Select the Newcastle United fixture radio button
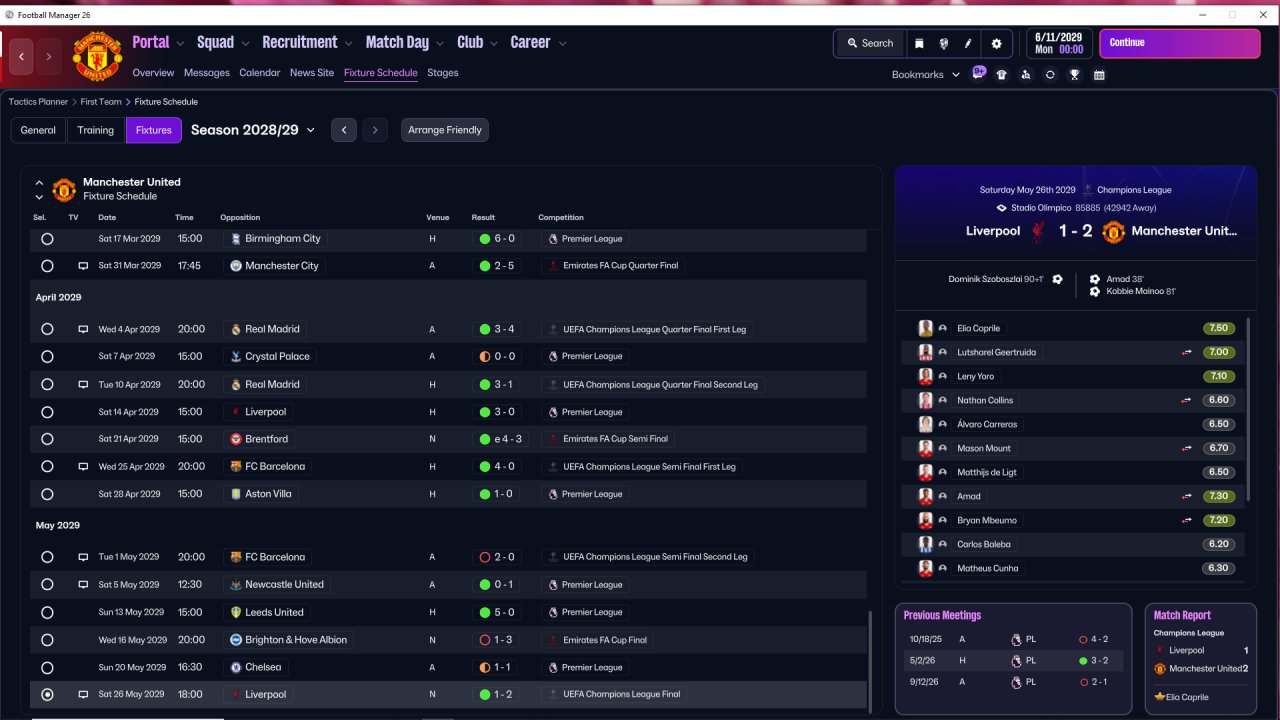Screen dimensions: 1280x720 [x=47, y=585]
